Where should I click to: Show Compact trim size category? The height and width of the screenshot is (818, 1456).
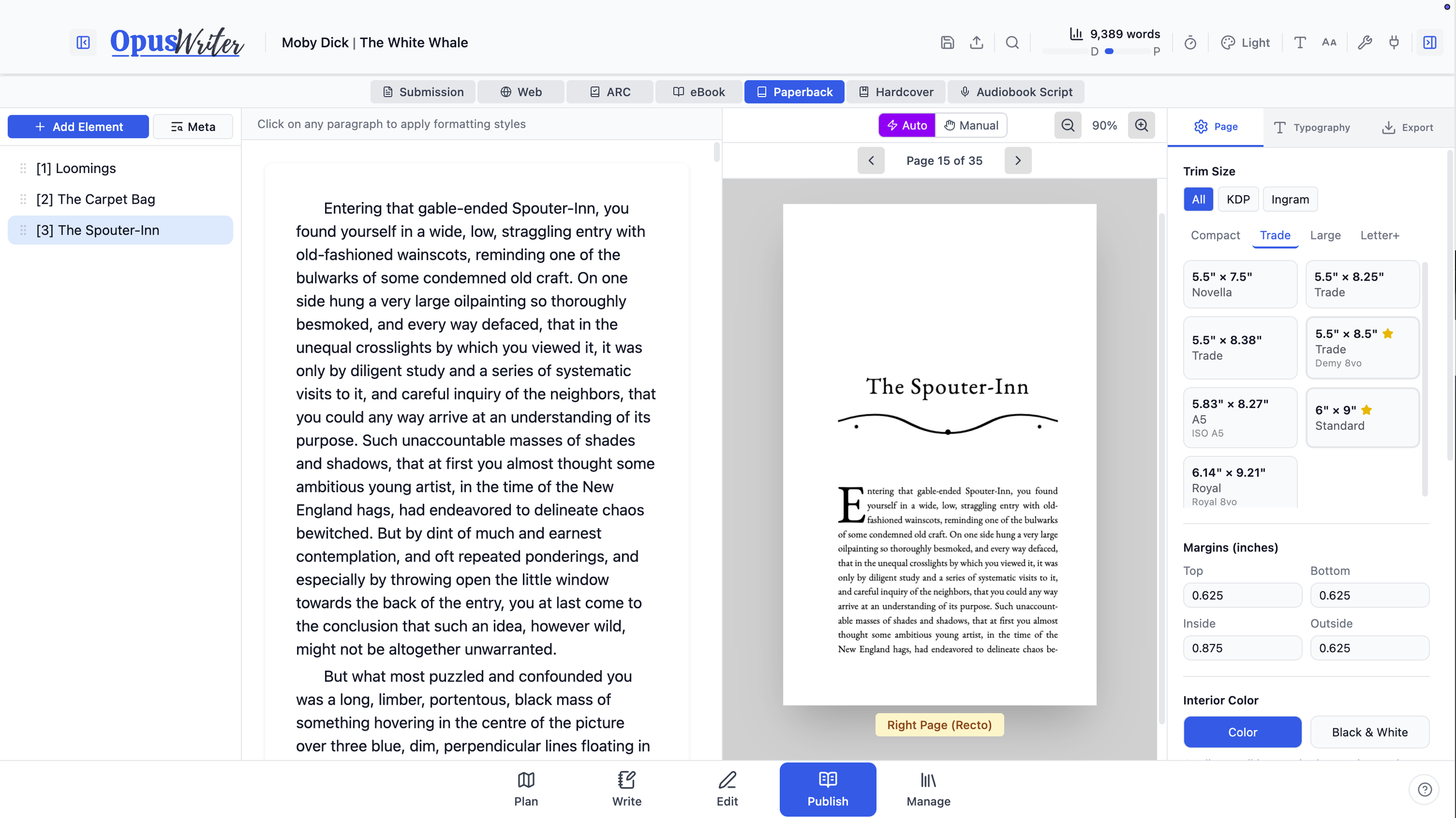point(1215,235)
